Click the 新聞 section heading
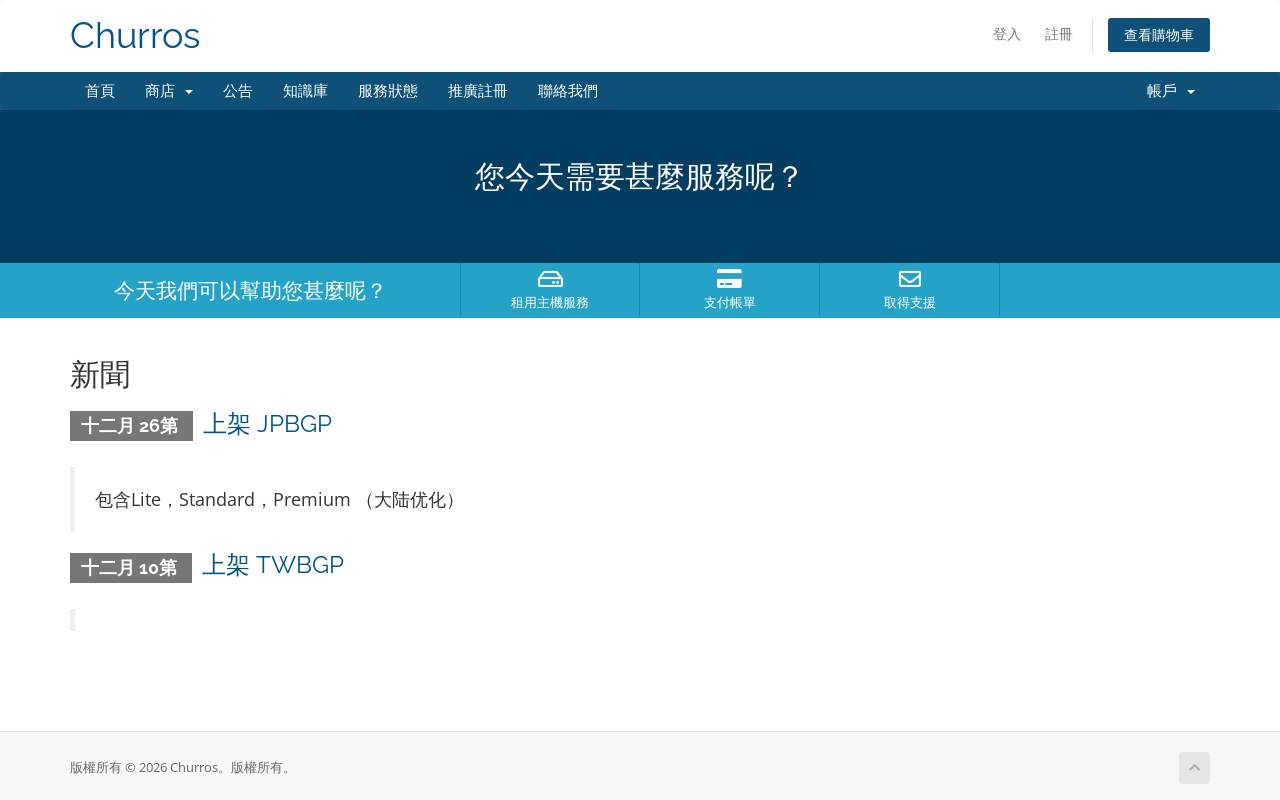The width and height of the screenshot is (1280, 800). 100,375
